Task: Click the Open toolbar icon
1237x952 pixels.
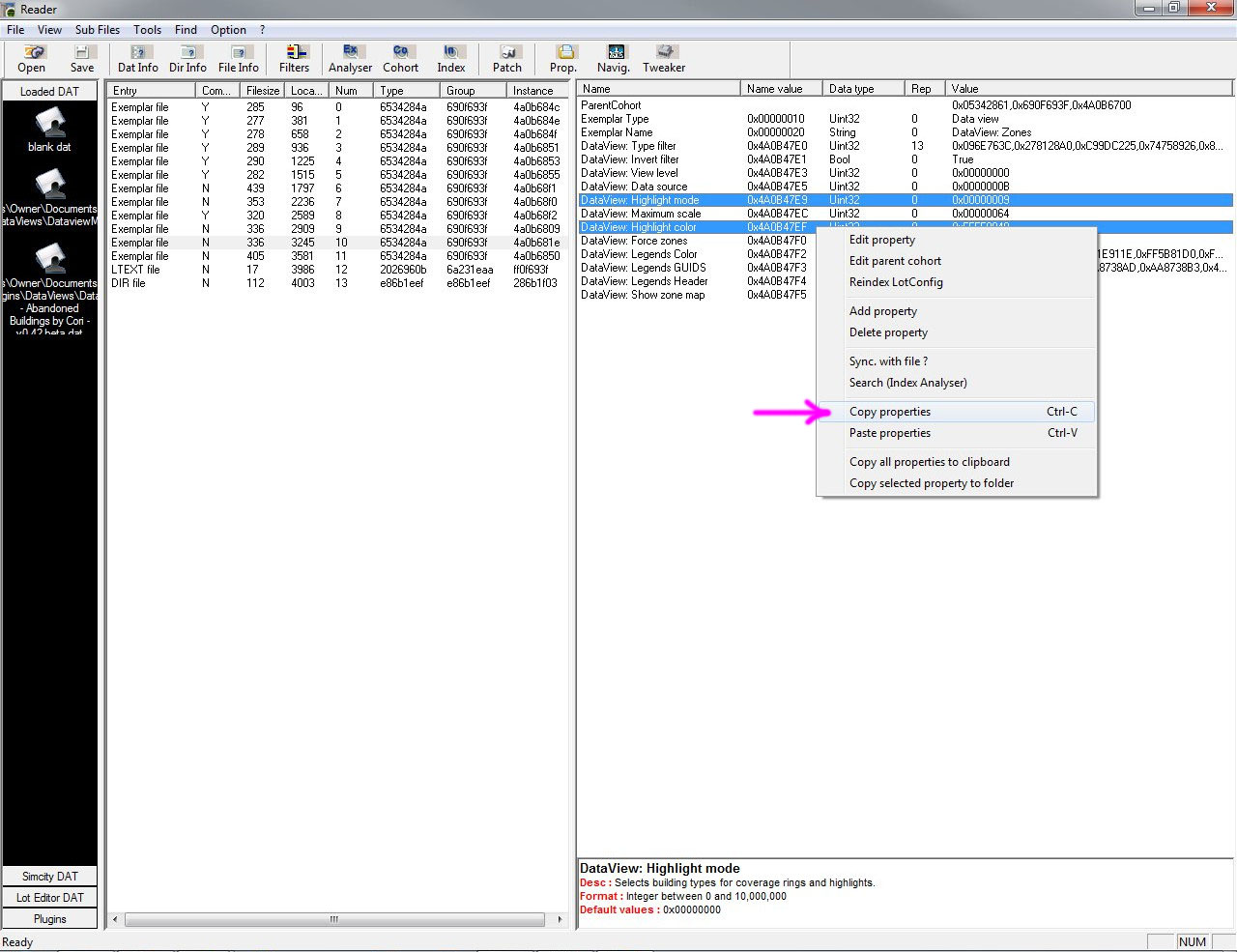Action: 31,59
